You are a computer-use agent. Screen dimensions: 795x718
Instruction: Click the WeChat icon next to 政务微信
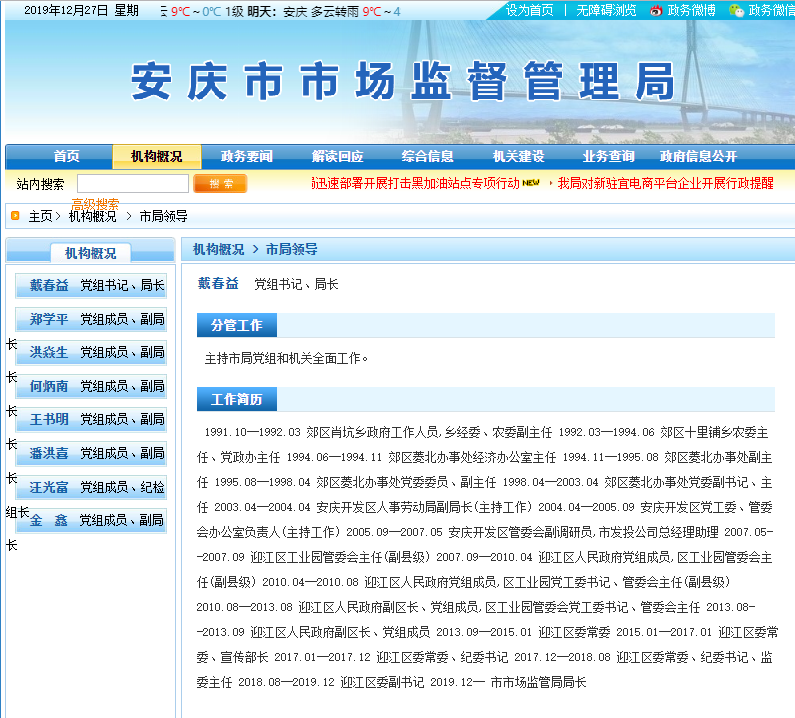tap(736, 11)
